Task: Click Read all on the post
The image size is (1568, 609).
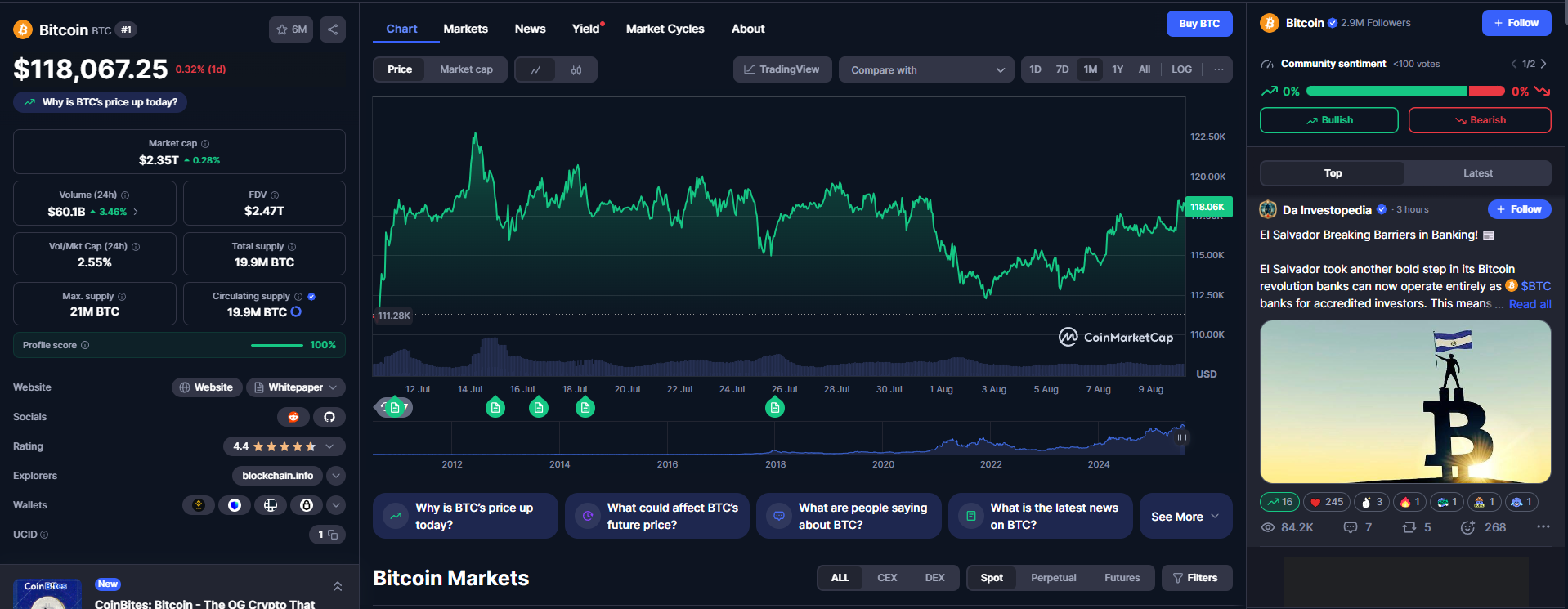Action: click(1530, 304)
